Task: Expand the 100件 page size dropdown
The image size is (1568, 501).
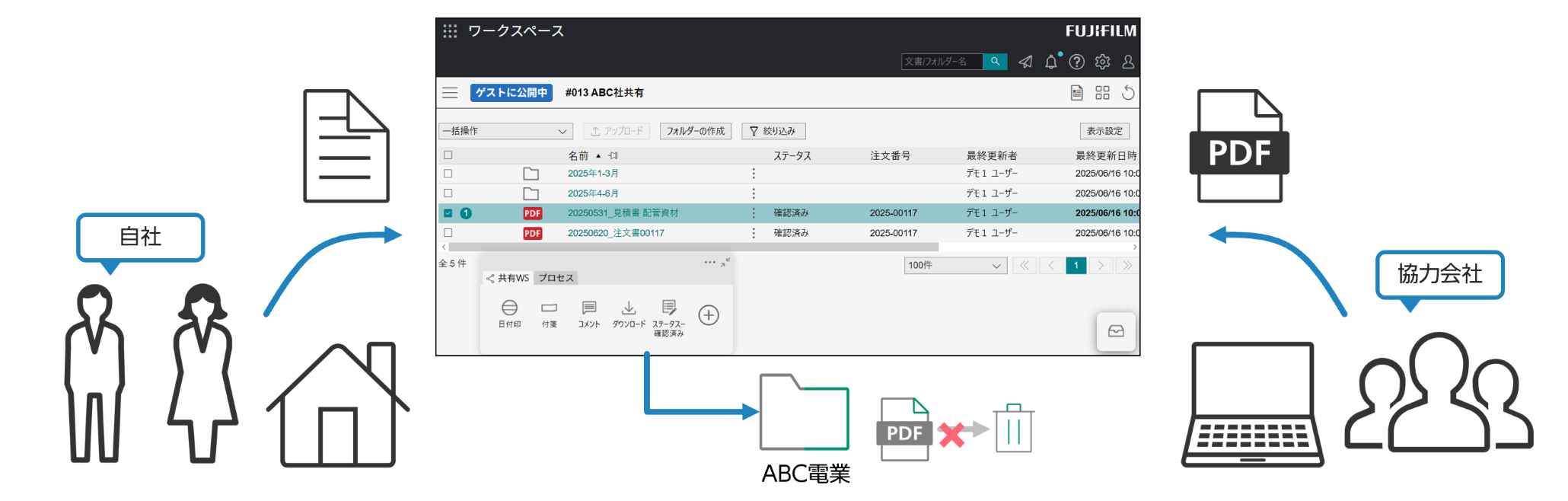Action: coord(955,266)
